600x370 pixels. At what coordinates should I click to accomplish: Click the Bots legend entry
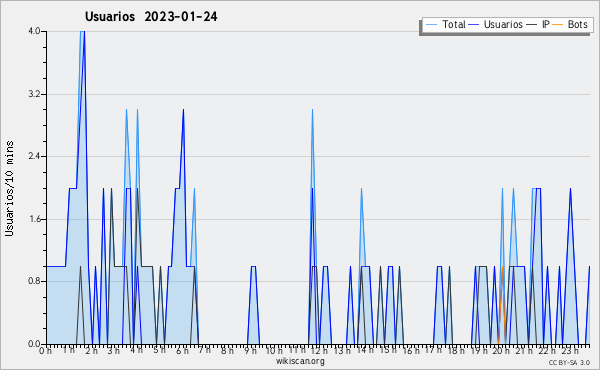tap(570, 24)
